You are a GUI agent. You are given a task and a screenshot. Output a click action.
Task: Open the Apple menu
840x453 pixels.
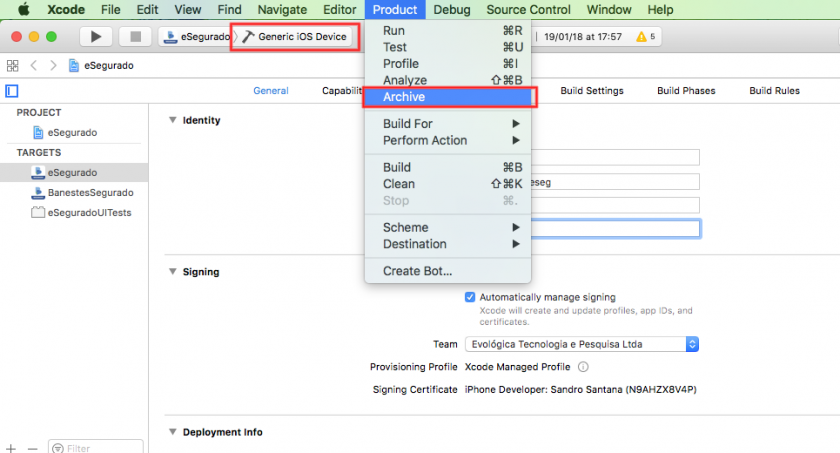pos(23,9)
